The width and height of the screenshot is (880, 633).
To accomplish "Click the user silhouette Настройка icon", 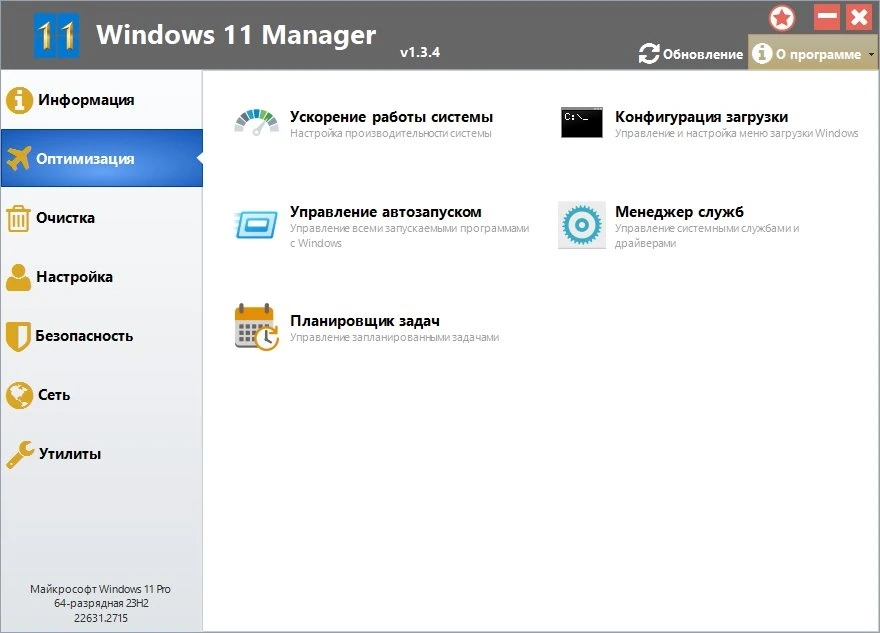I will 19,277.
